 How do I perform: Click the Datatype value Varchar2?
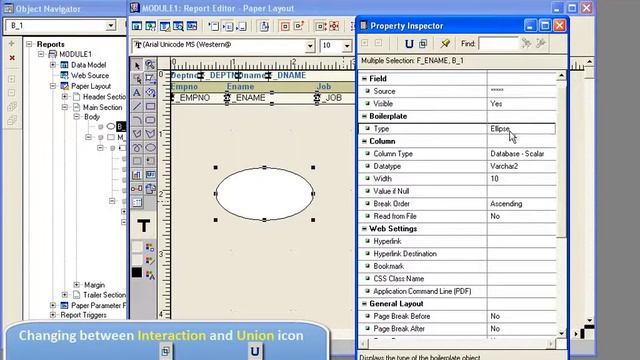pos(504,166)
